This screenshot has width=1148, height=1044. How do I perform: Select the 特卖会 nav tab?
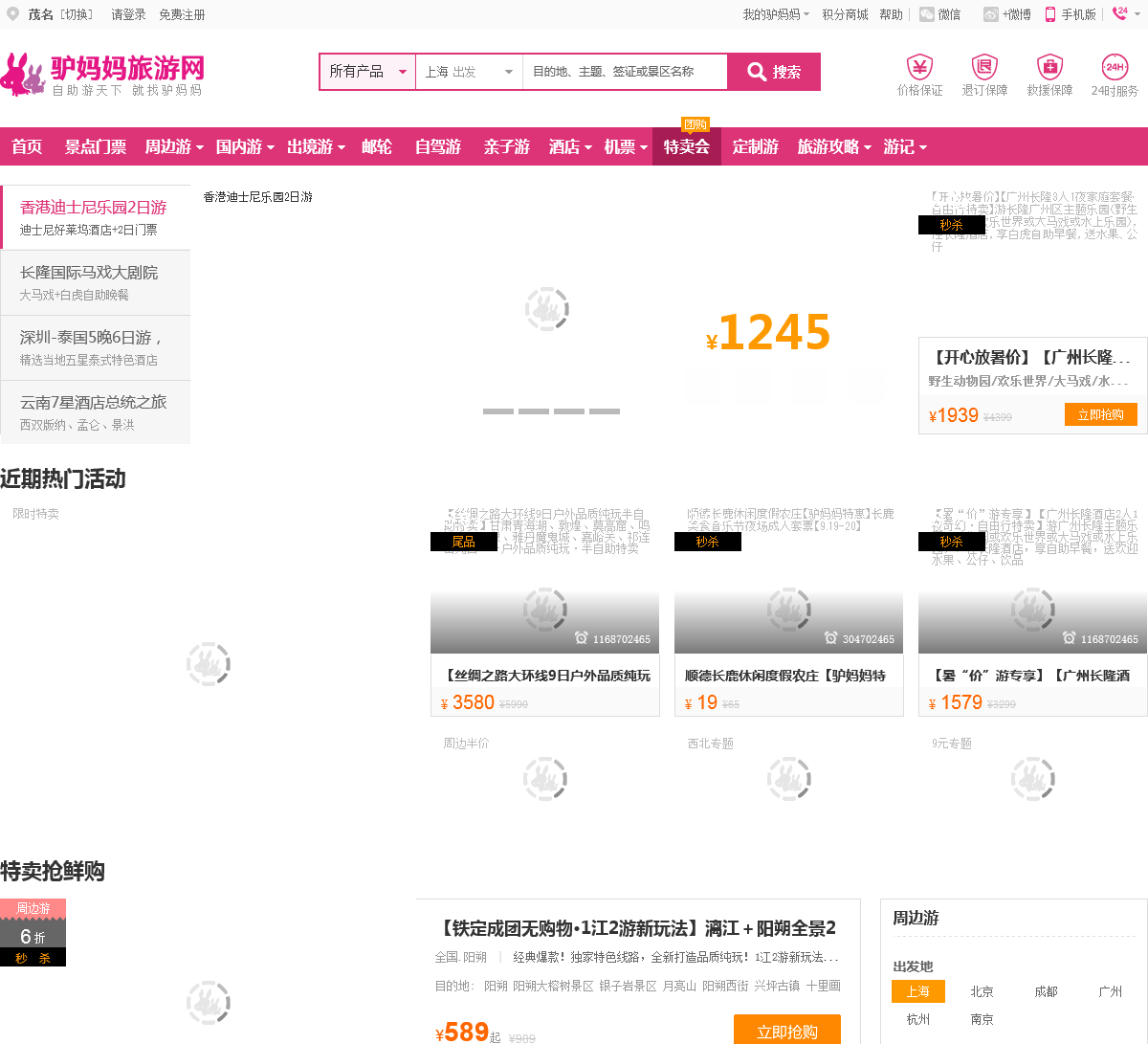point(687,146)
